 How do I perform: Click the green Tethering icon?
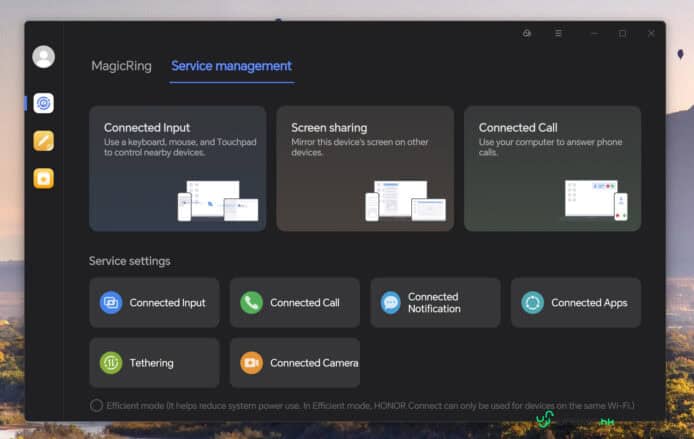[111, 363]
